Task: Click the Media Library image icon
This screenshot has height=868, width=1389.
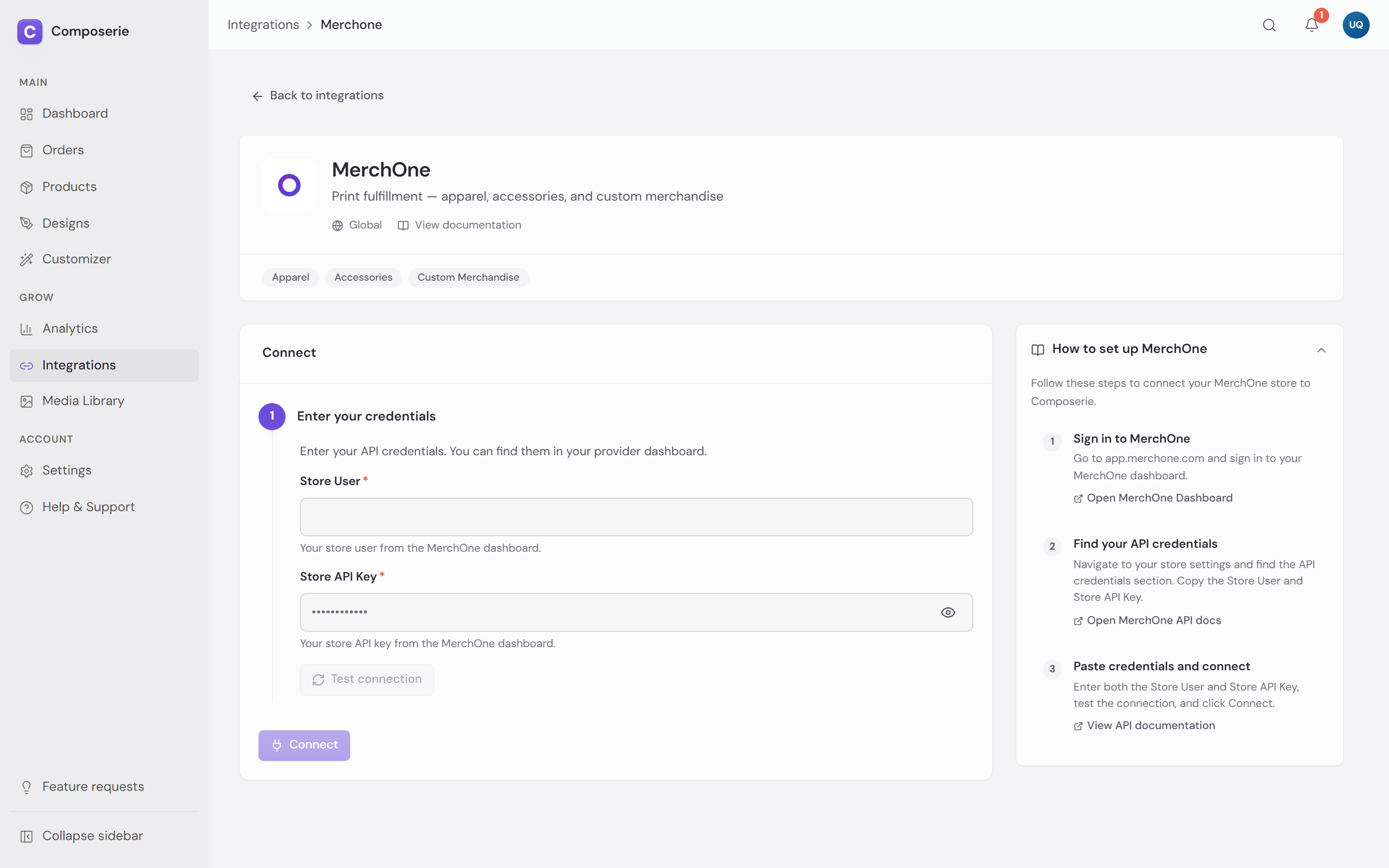Action: [27, 401]
